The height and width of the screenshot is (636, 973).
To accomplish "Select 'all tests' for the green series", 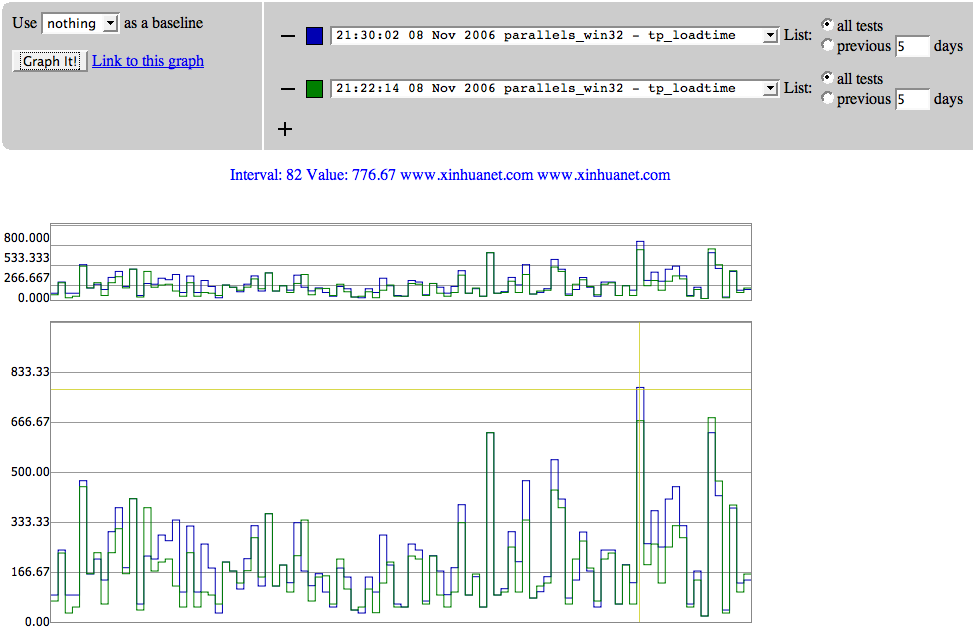I will (x=827, y=77).
